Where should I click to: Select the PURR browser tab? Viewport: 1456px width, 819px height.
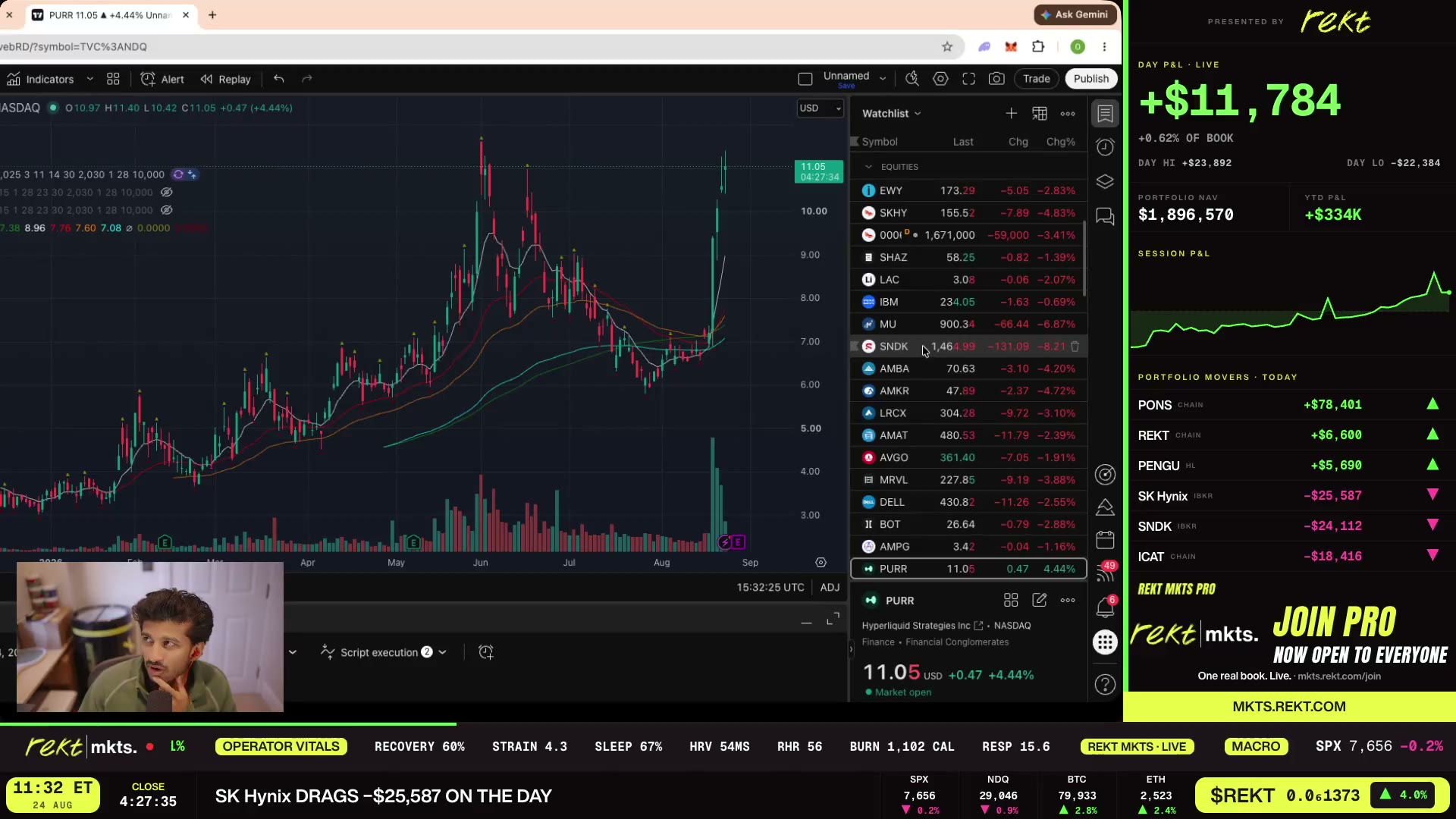(110, 15)
